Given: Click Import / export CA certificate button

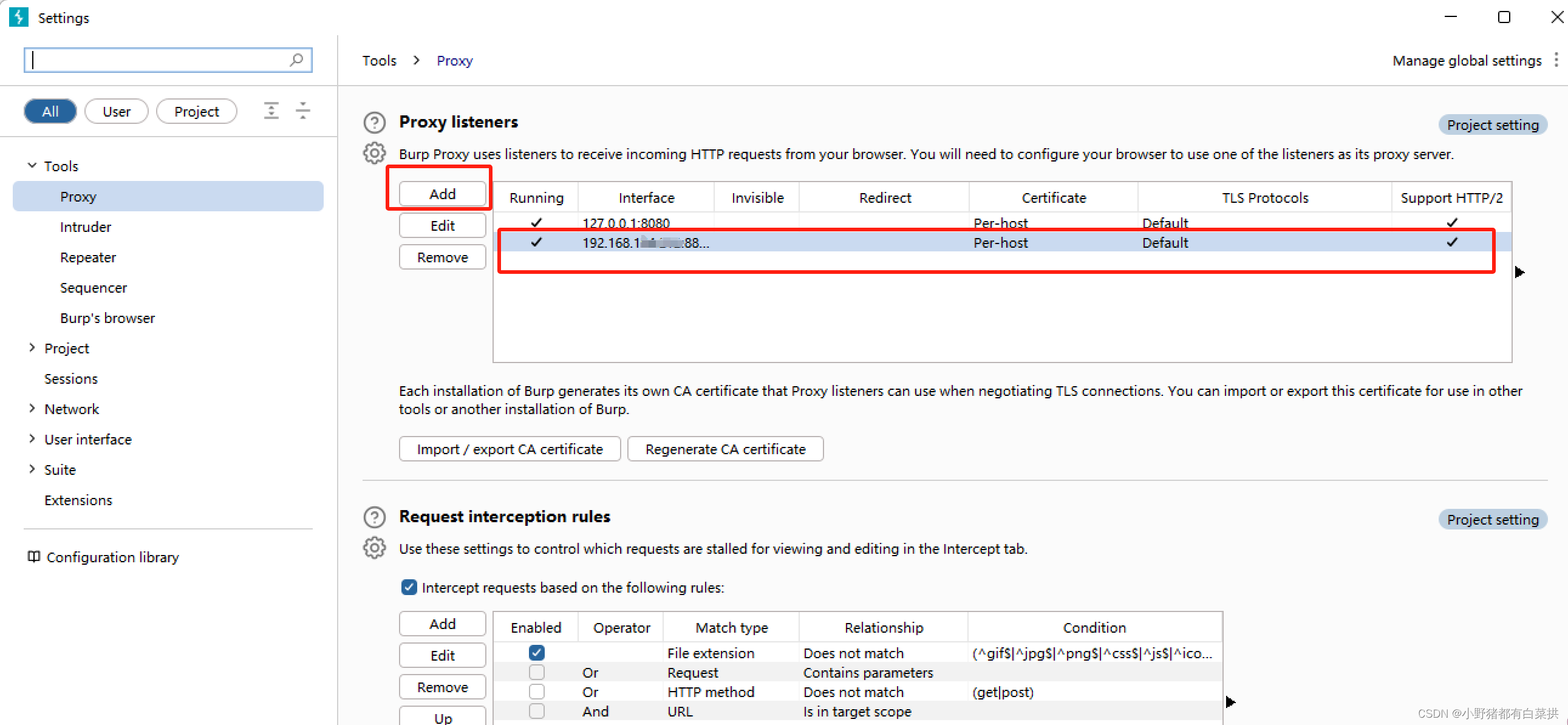Looking at the screenshot, I should 510,449.
